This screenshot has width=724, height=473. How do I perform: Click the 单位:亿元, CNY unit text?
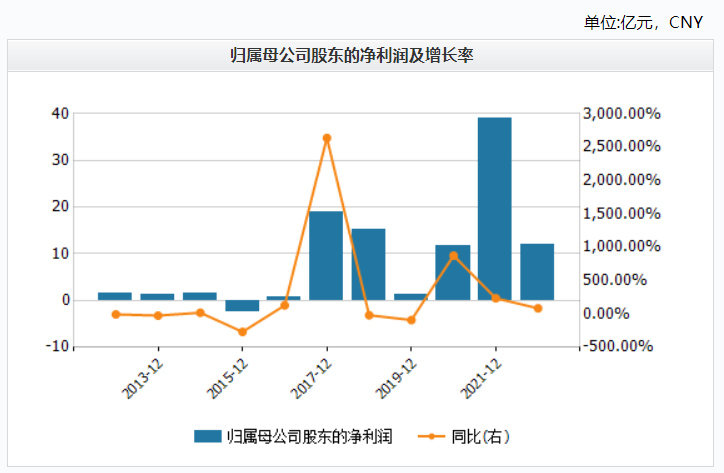650,21
